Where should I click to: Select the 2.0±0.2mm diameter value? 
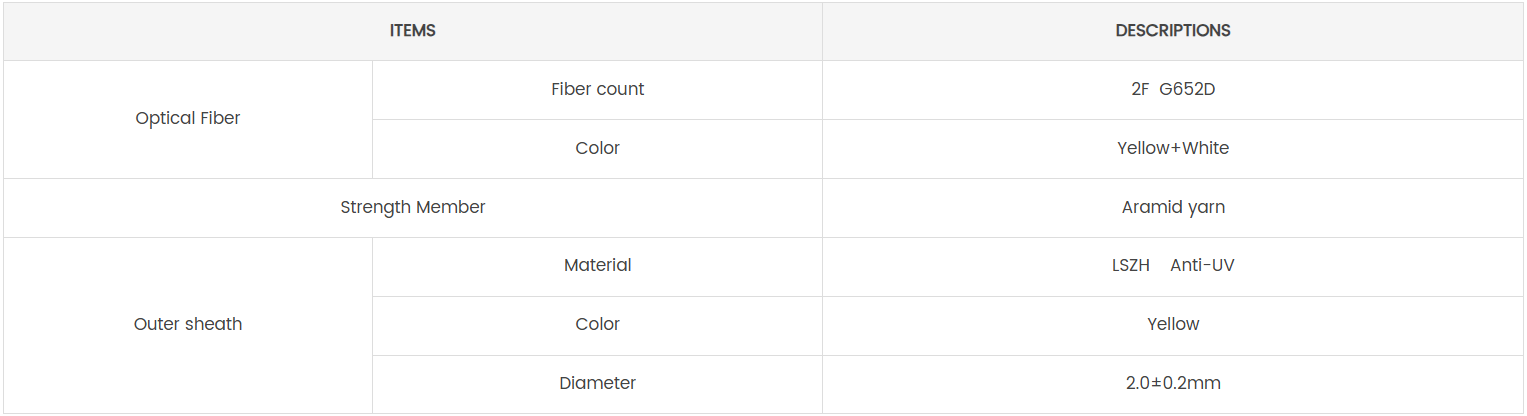pos(1173,383)
